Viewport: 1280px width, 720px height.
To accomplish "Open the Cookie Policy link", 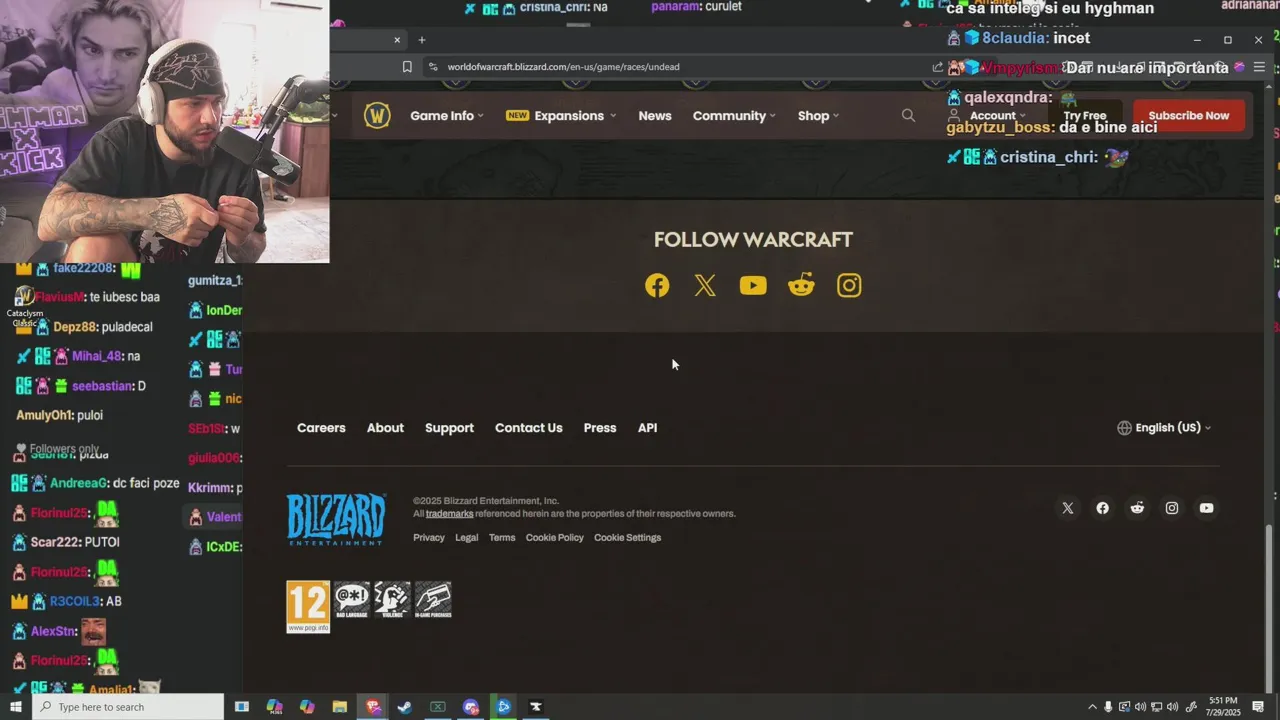I will pos(554,538).
